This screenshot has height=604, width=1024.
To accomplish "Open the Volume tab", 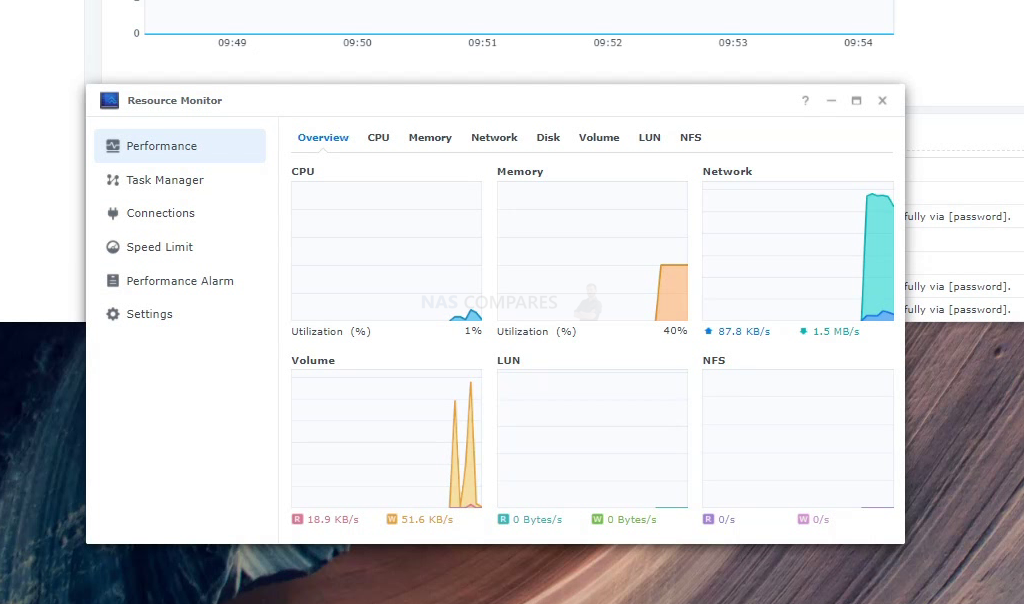I will (x=599, y=138).
